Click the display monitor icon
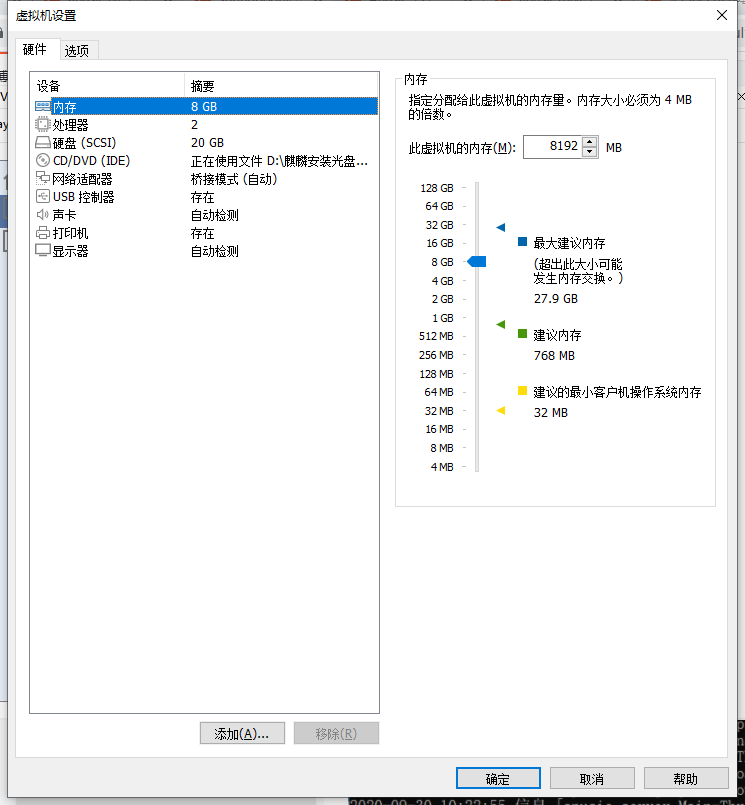The width and height of the screenshot is (745, 805). [43, 251]
